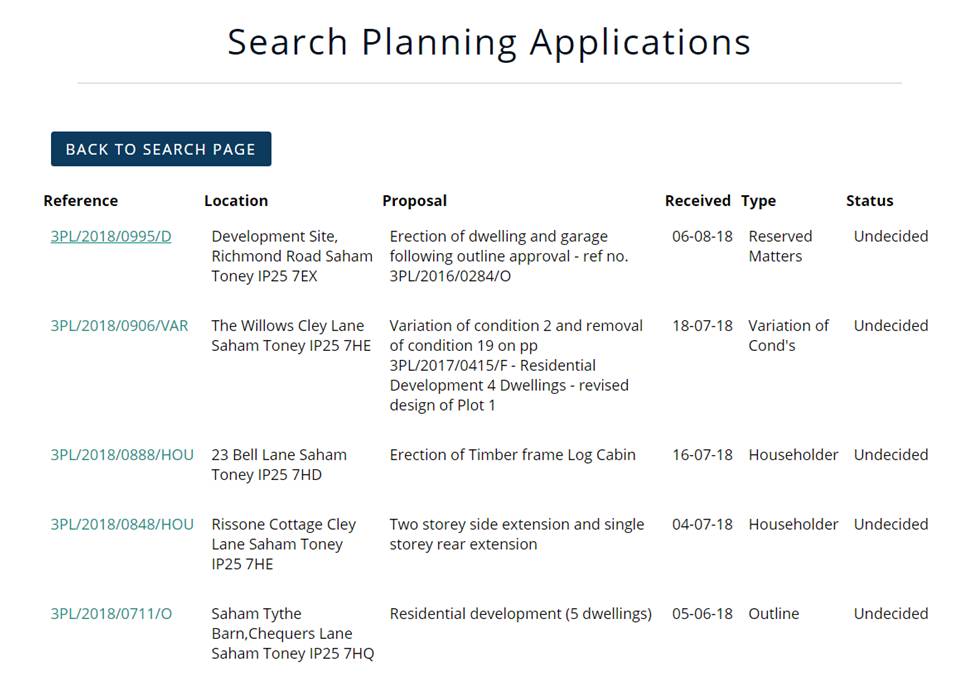Click the Outline type cell
The height and width of the screenshot is (681, 968).
click(774, 614)
